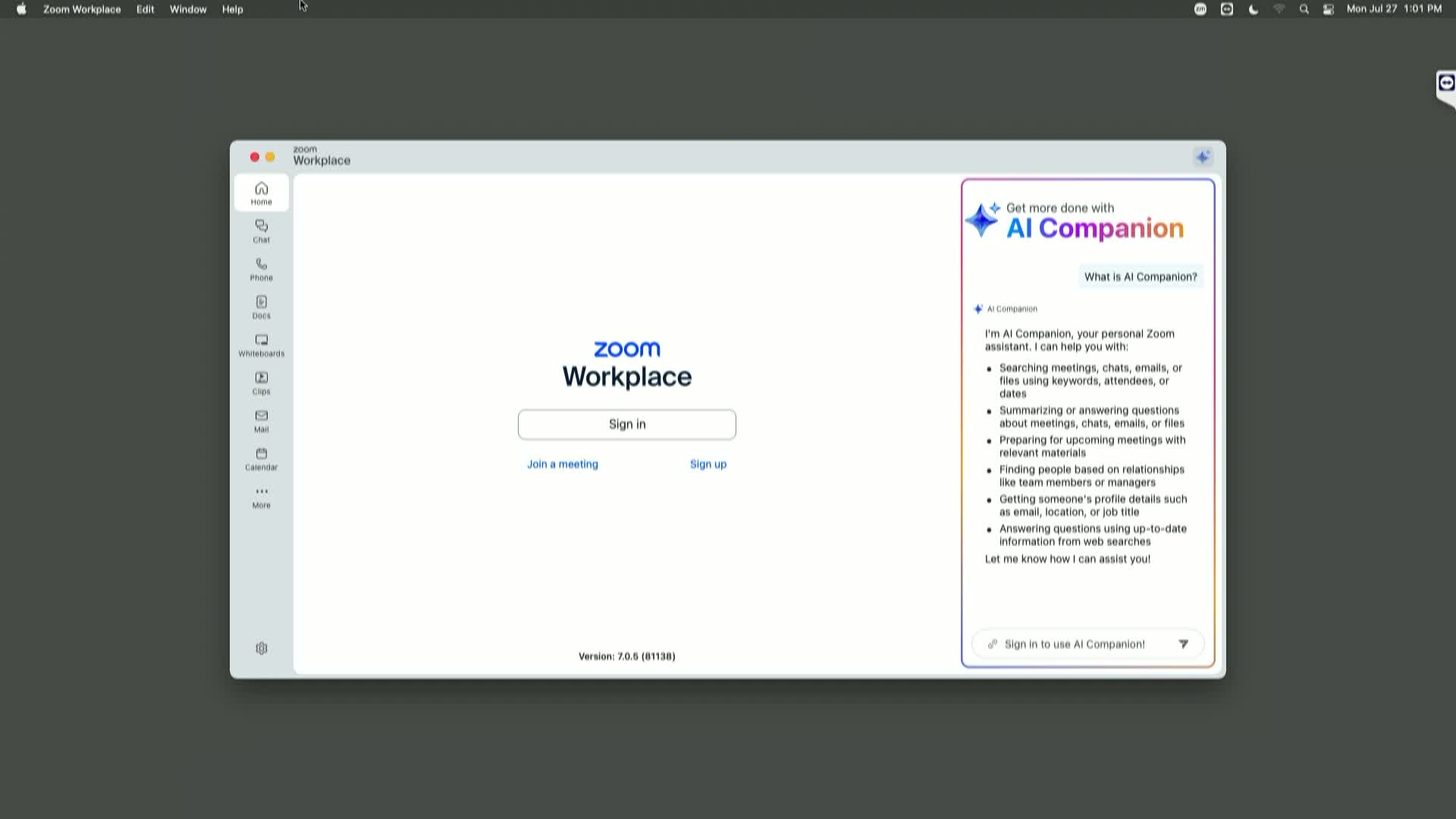Toggle AI Companion panel sparkle icon
Viewport: 1456px width, 819px height.
(1203, 157)
